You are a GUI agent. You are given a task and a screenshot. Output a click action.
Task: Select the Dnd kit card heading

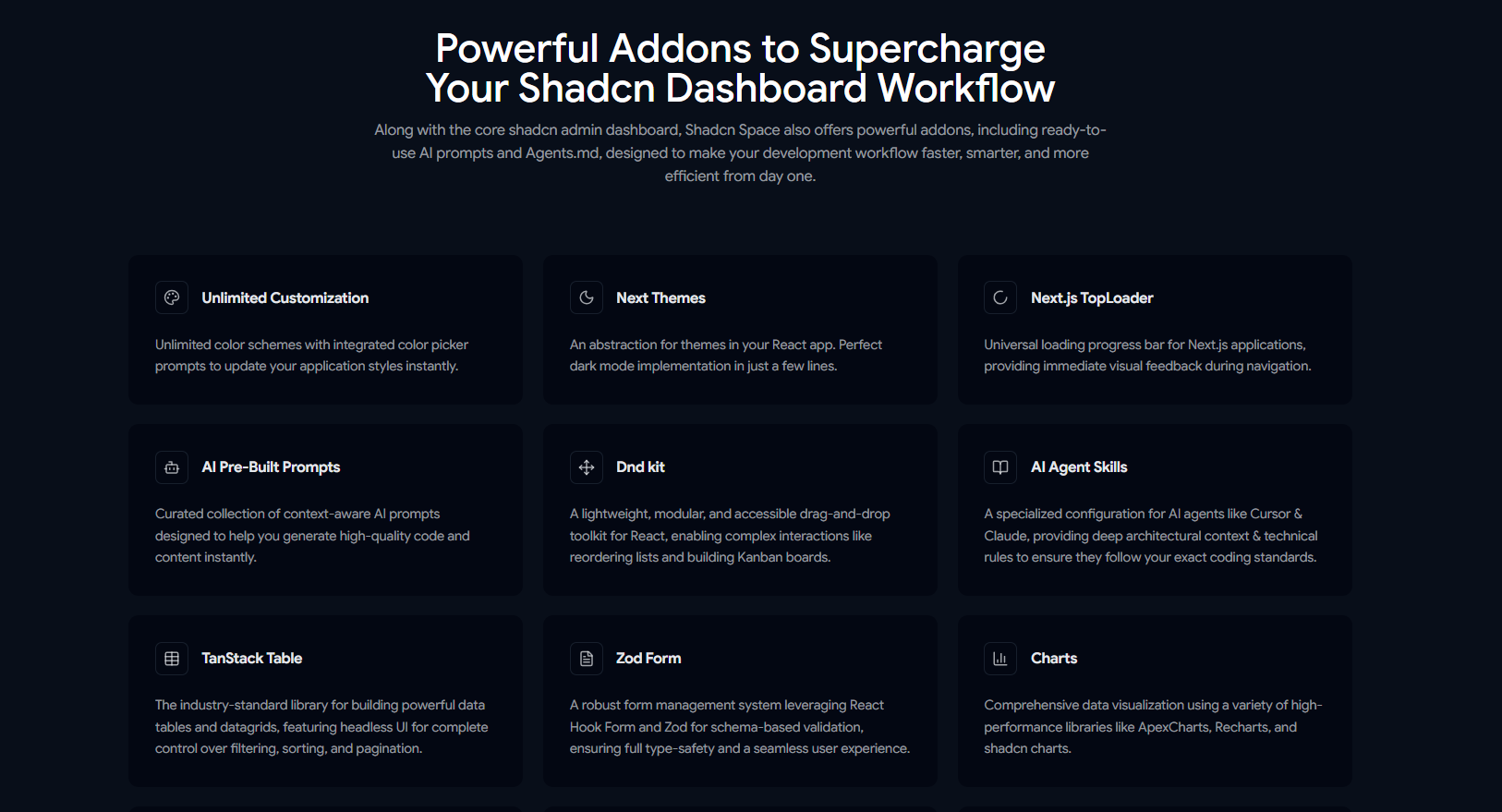(640, 467)
